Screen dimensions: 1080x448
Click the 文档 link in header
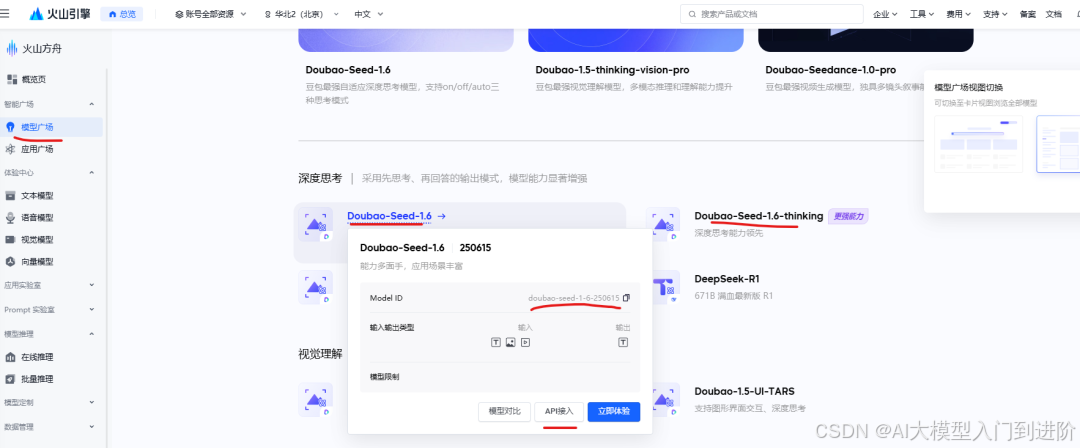click(1054, 14)
